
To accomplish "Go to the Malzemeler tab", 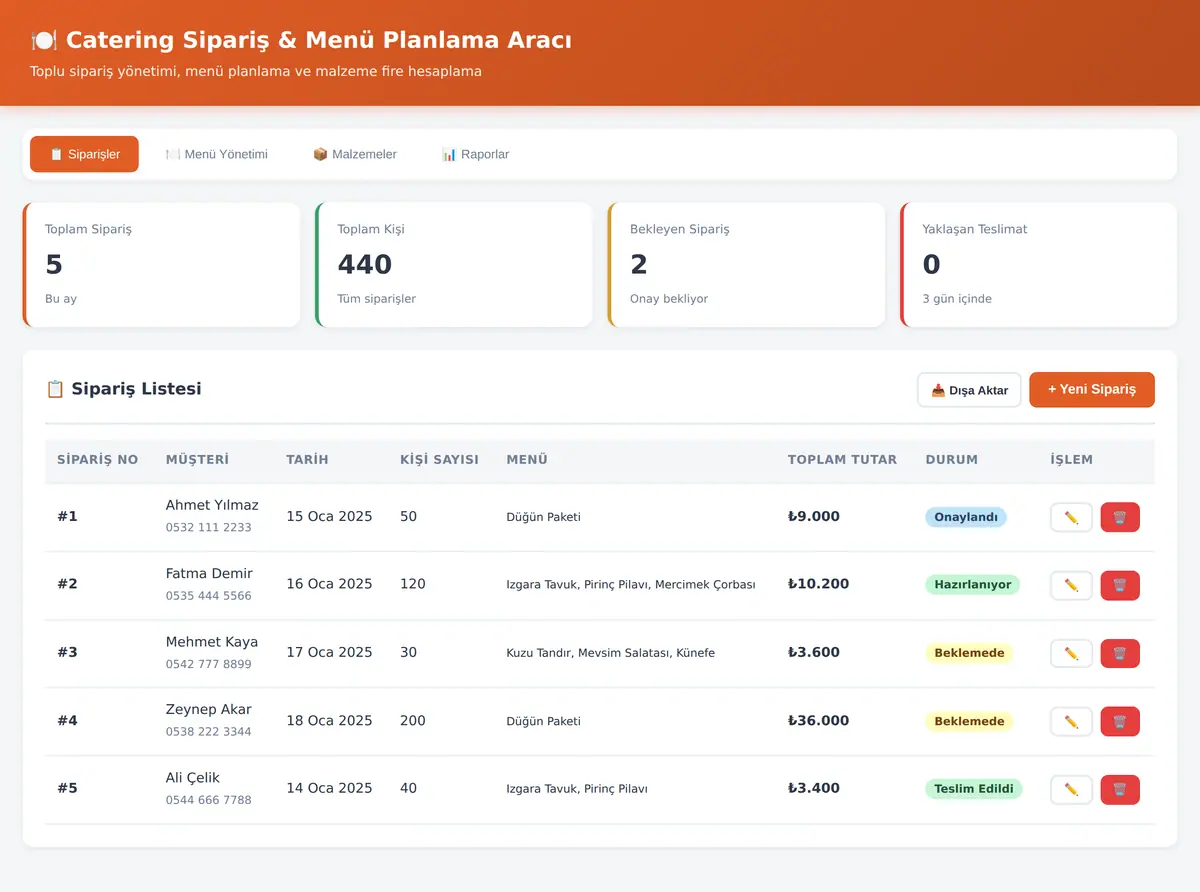I will click(354, 154).
